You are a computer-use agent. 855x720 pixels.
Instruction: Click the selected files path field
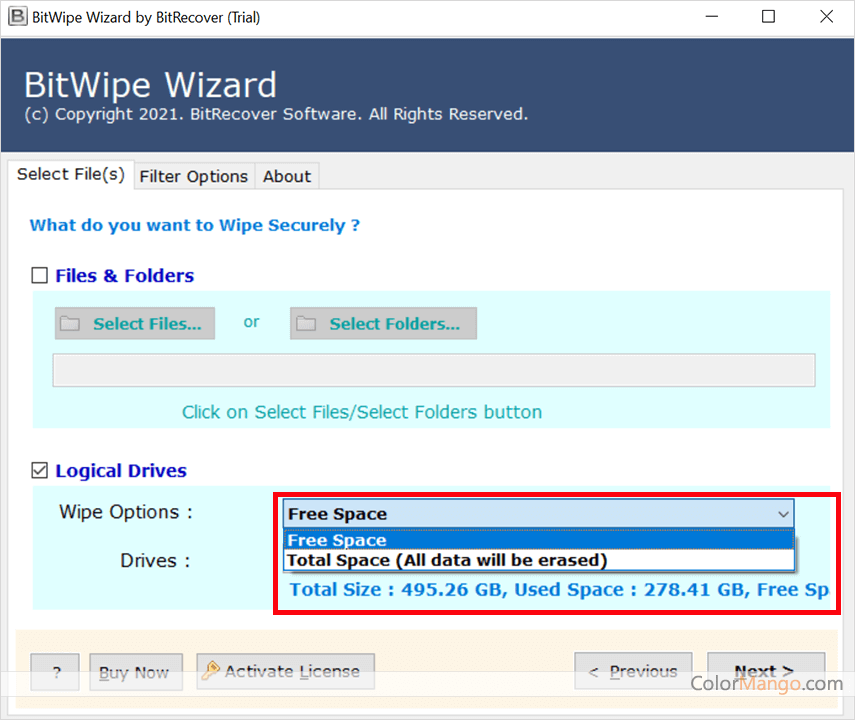(x=434, y=370)
